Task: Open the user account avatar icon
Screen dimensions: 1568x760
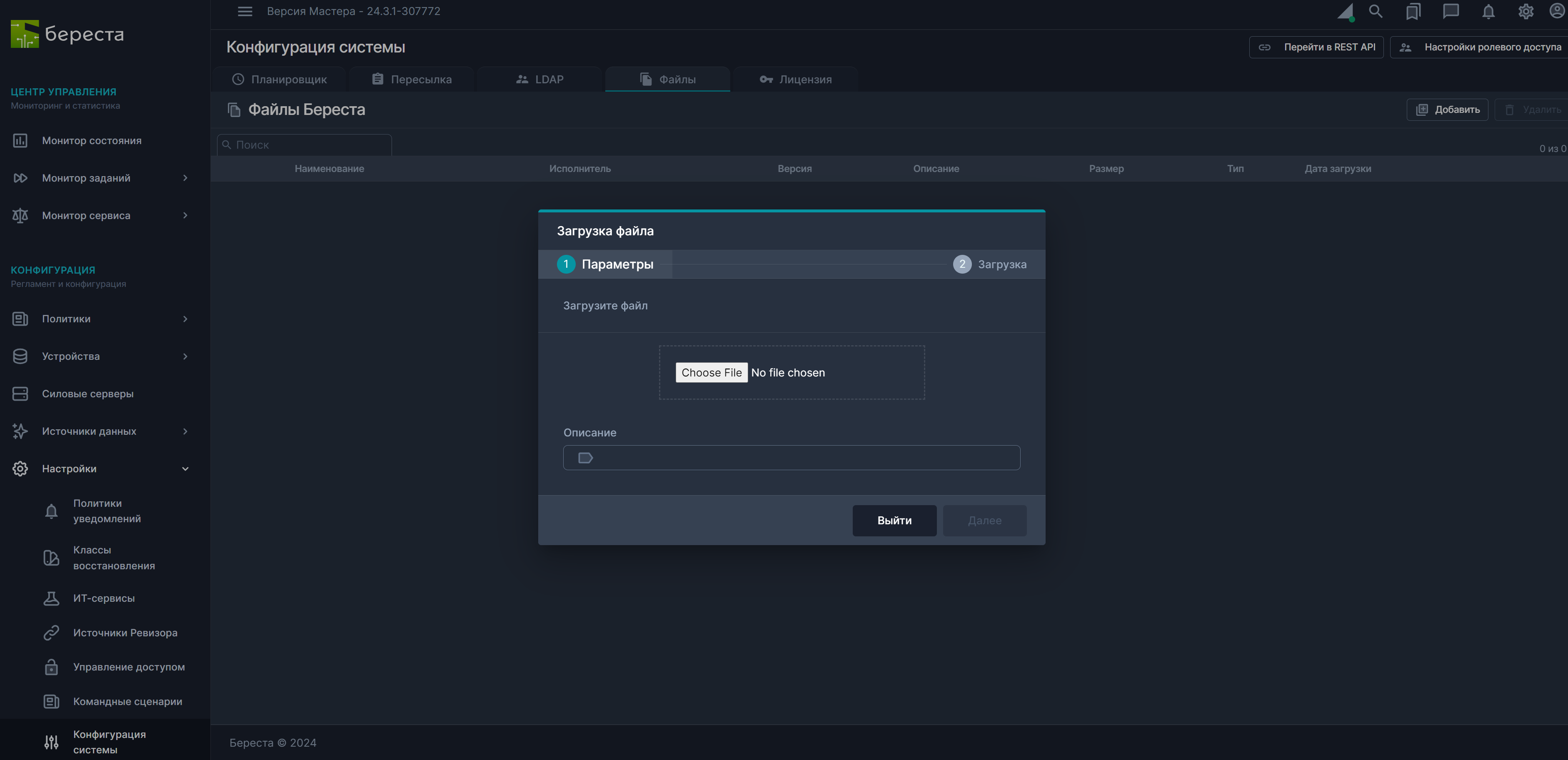Action: point(1556,12)
